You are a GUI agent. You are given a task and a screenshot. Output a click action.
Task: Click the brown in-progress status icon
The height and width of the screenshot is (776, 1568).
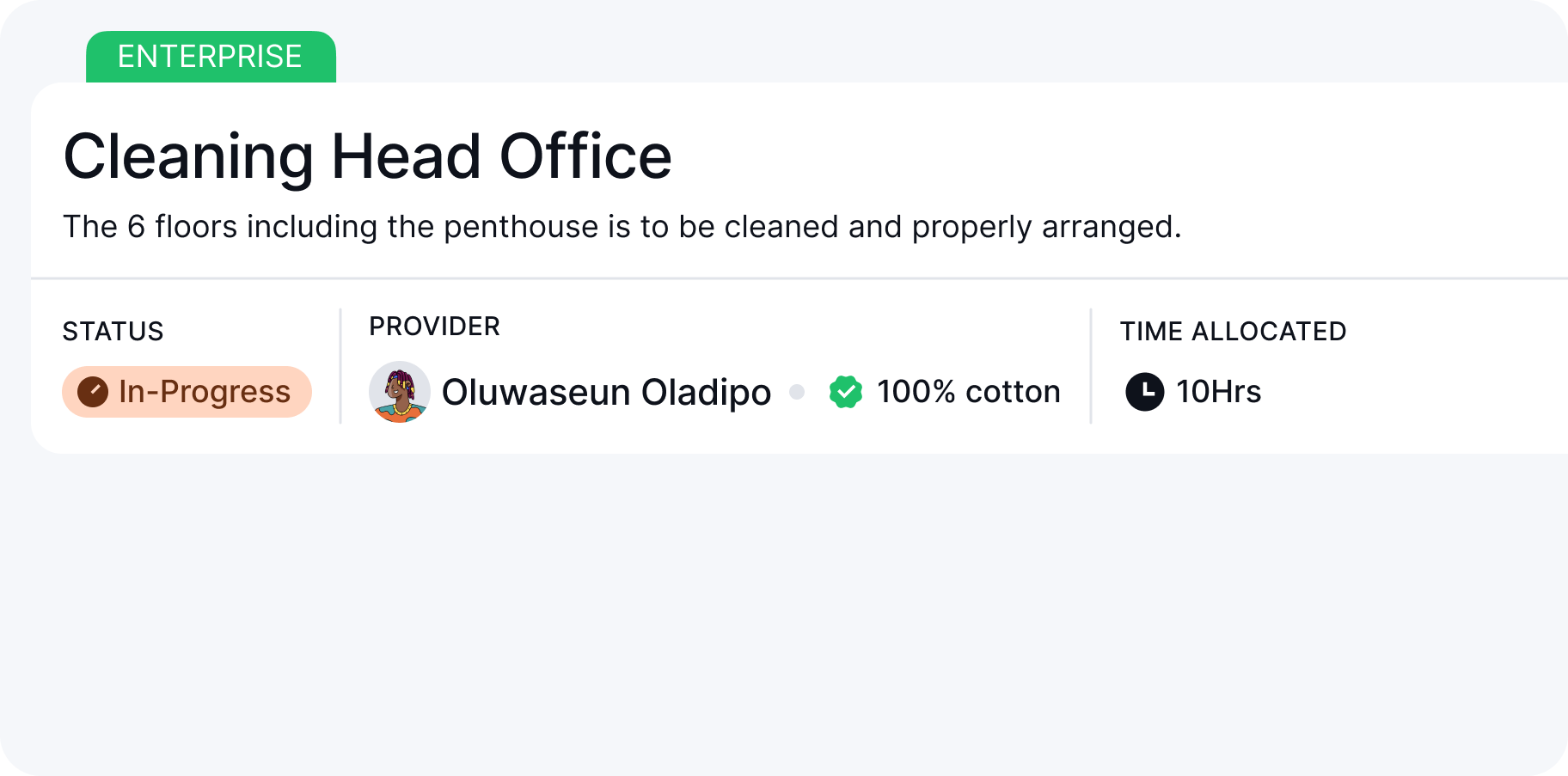pos(93,392)
